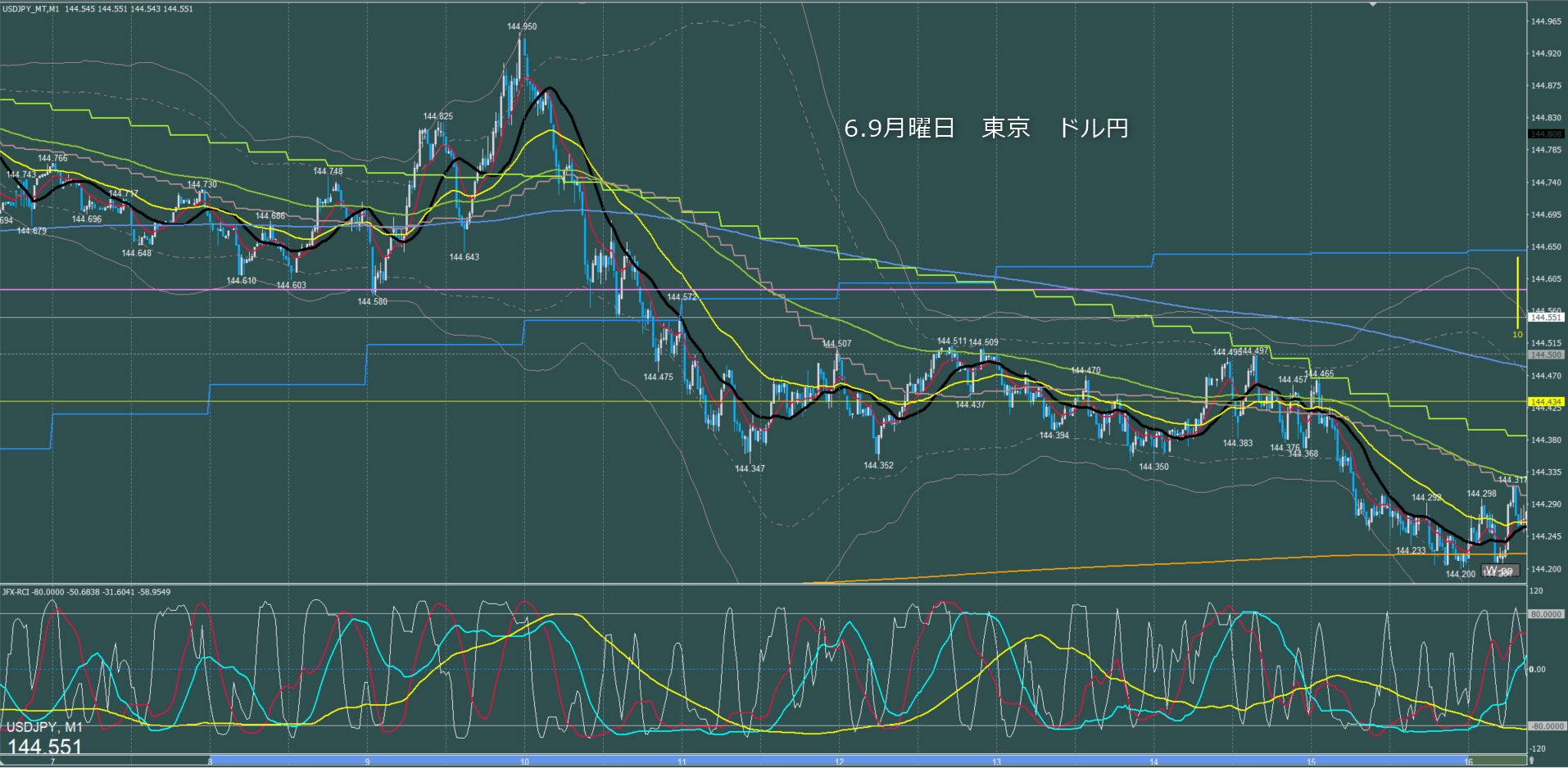Click the black 144.808 price axis tag

point(1547,133)
